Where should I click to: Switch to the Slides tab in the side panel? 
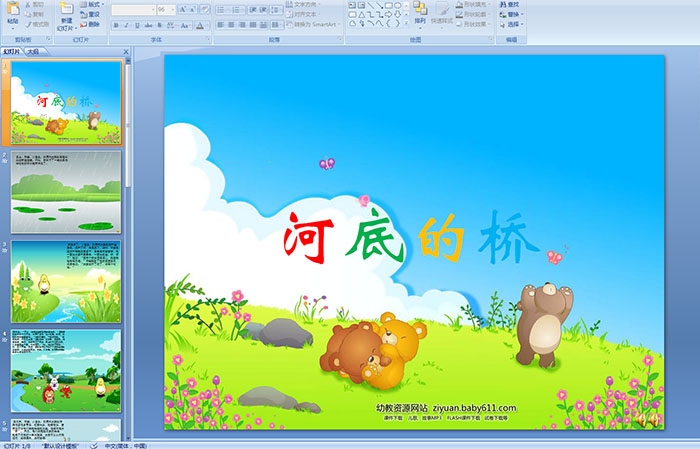click(x=11, y=50)
